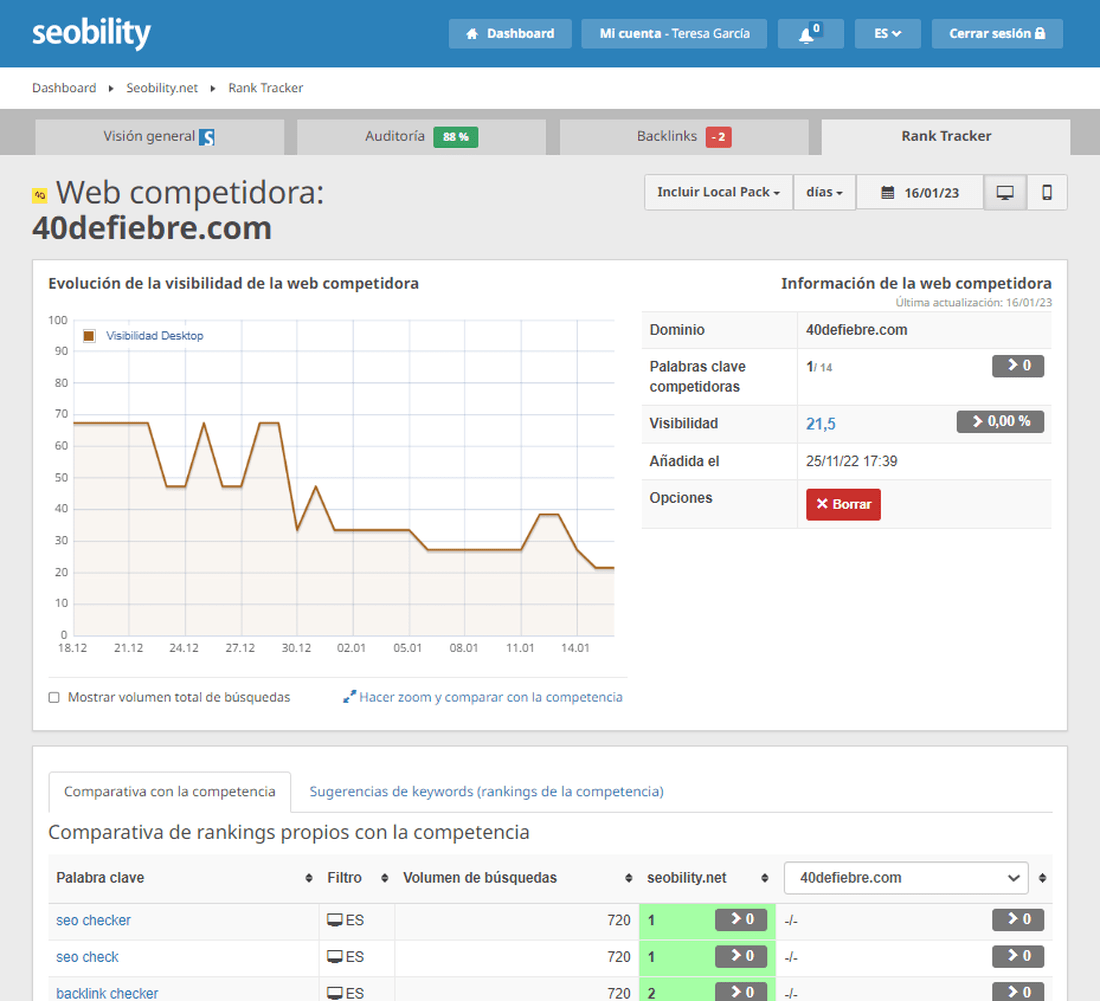
Task: Click the Visibilidad Desktop legend swatch
Action: click(89, 336)
